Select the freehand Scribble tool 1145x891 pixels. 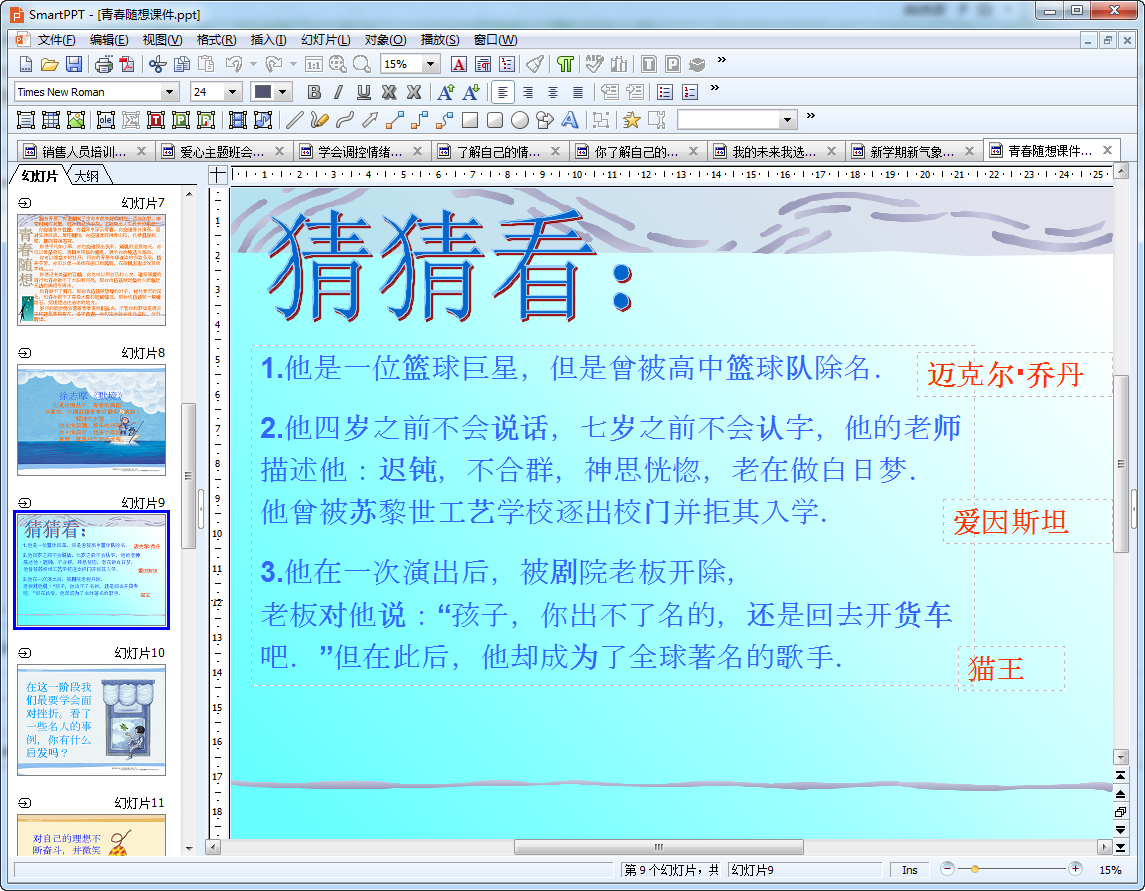coord(319,120)
